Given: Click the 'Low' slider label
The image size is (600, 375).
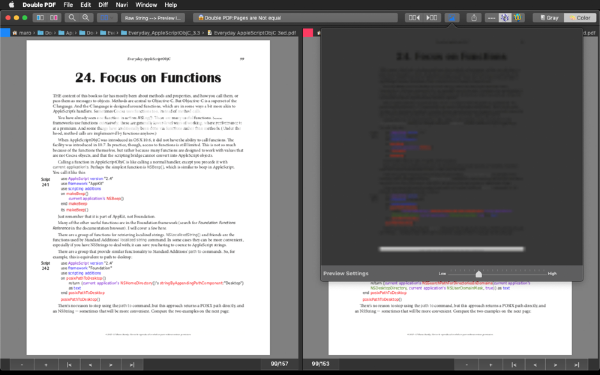Looking at the screenshot, I should (442, 274).
